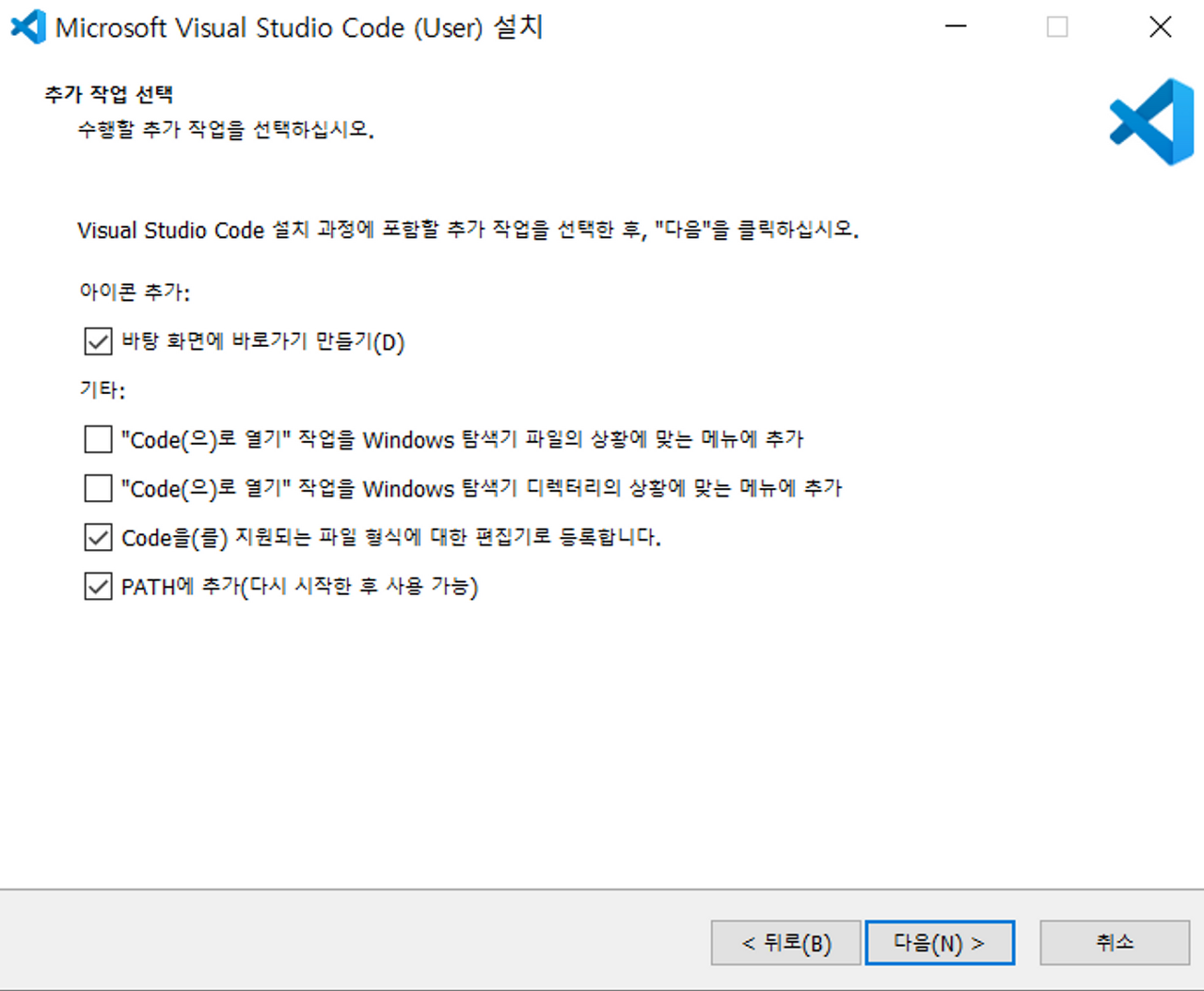The height and width of the screenshot is (991, 1204).
Task: Click the Visual Studio Code 설치 과정 instruction text
Action: click(x=468, y=229)
